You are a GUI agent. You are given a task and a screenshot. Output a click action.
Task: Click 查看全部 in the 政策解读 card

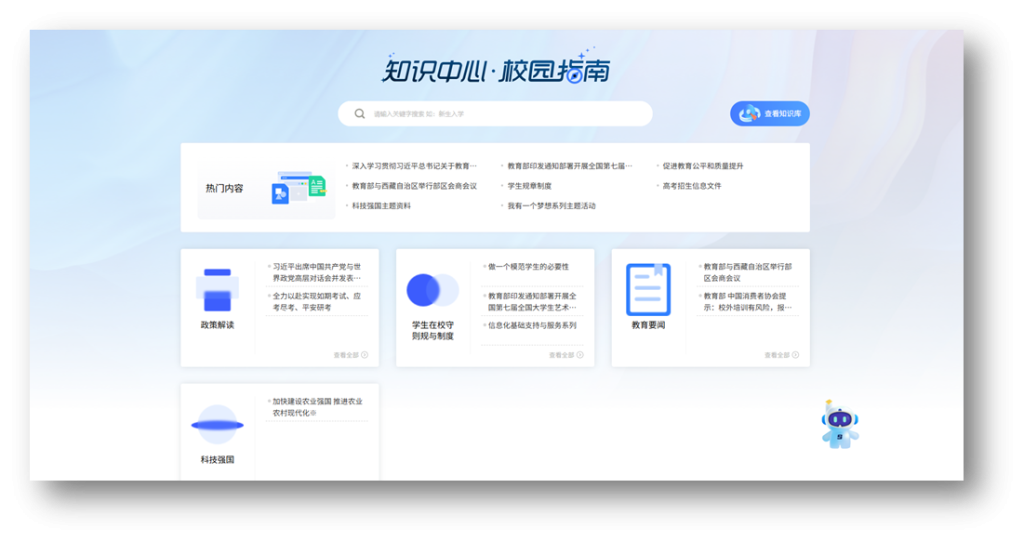pyautogui.click(x=351, y=355)
